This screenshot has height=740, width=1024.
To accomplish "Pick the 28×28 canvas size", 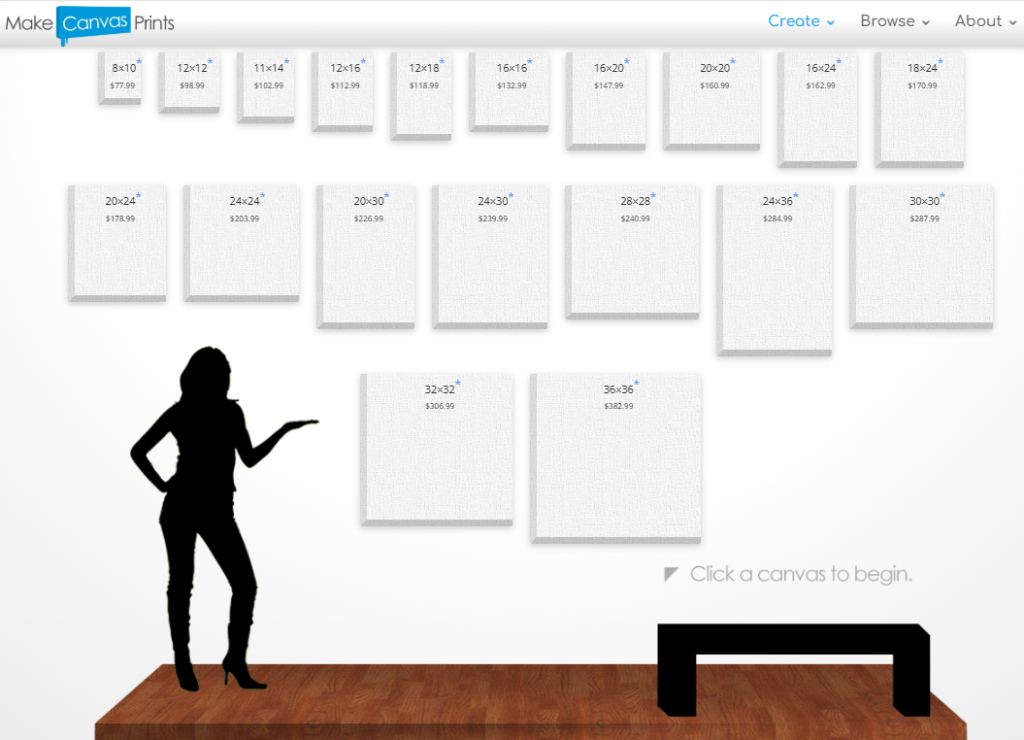I will [633, 251].
